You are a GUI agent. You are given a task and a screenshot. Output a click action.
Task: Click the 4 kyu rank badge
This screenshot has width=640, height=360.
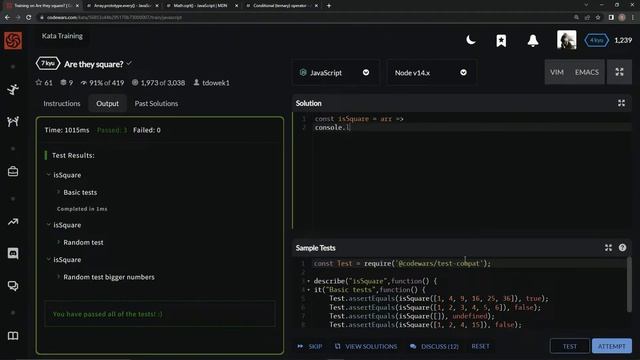[596, 40]
